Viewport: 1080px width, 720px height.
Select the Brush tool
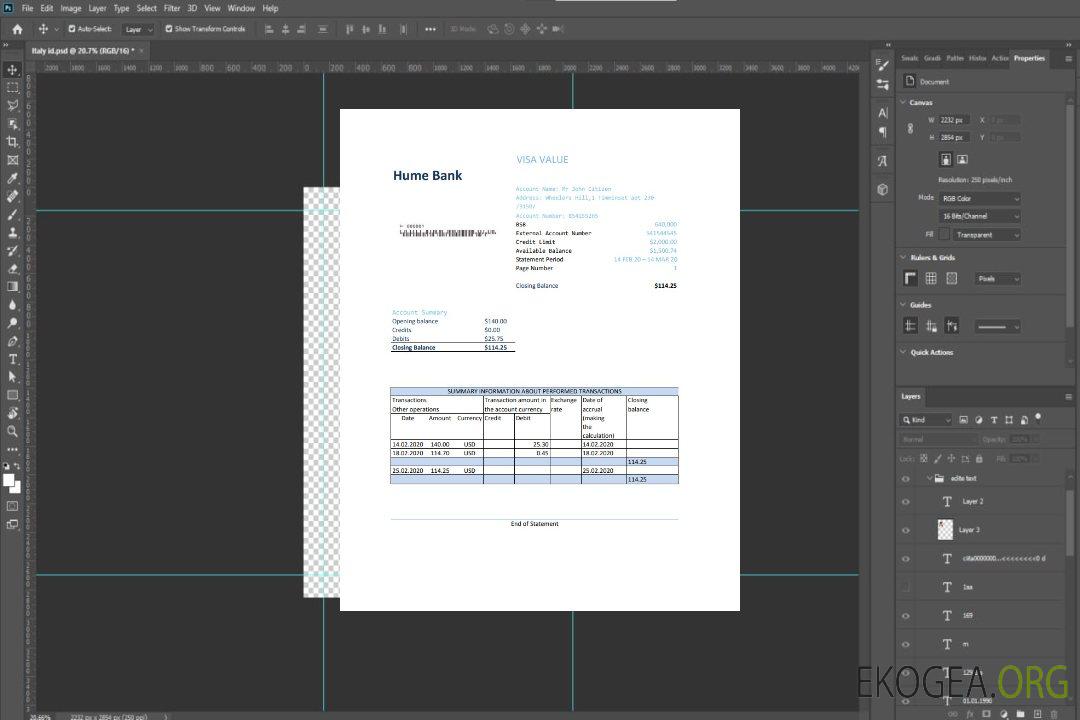[x=12, y=214]
